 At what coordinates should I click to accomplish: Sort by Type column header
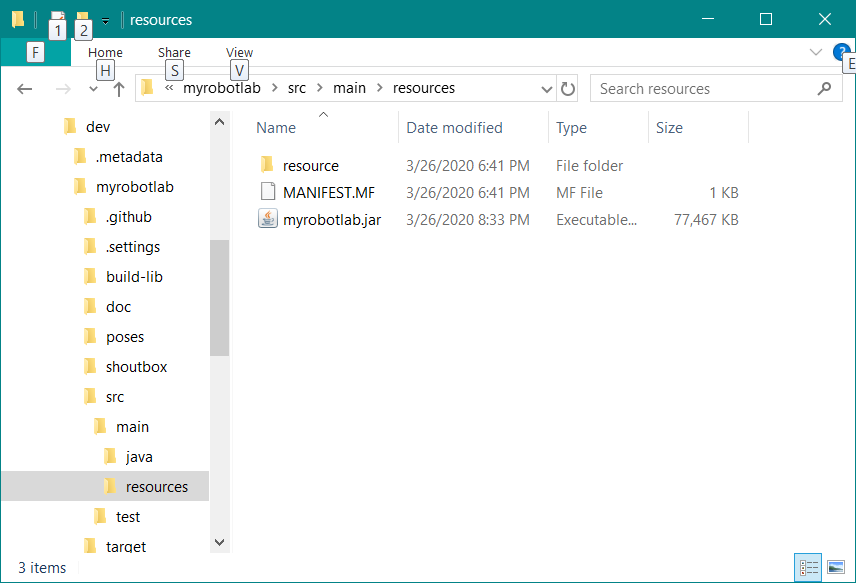click(571, 128)
